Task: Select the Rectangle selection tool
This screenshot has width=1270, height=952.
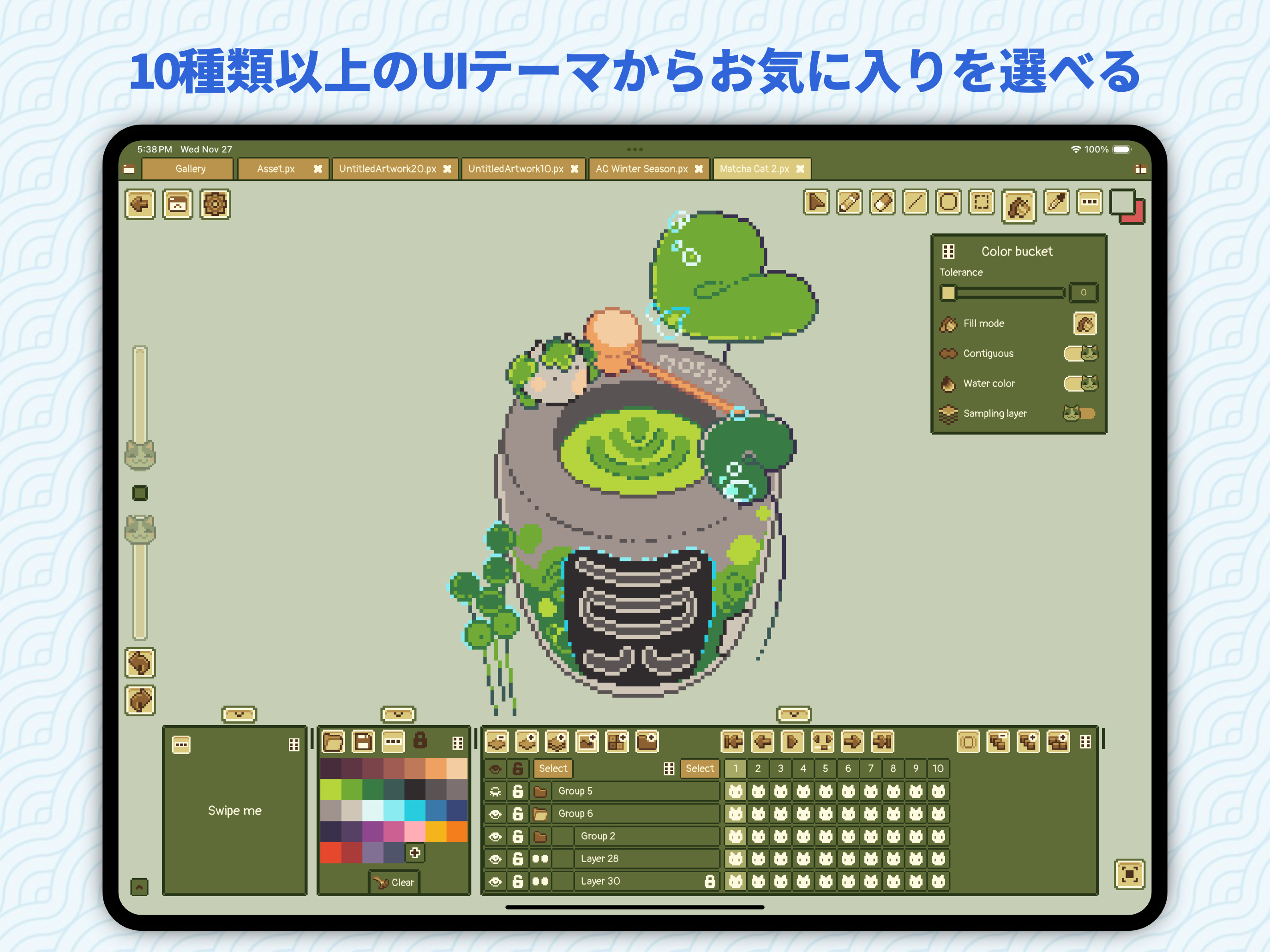Action: coord(981,203)
